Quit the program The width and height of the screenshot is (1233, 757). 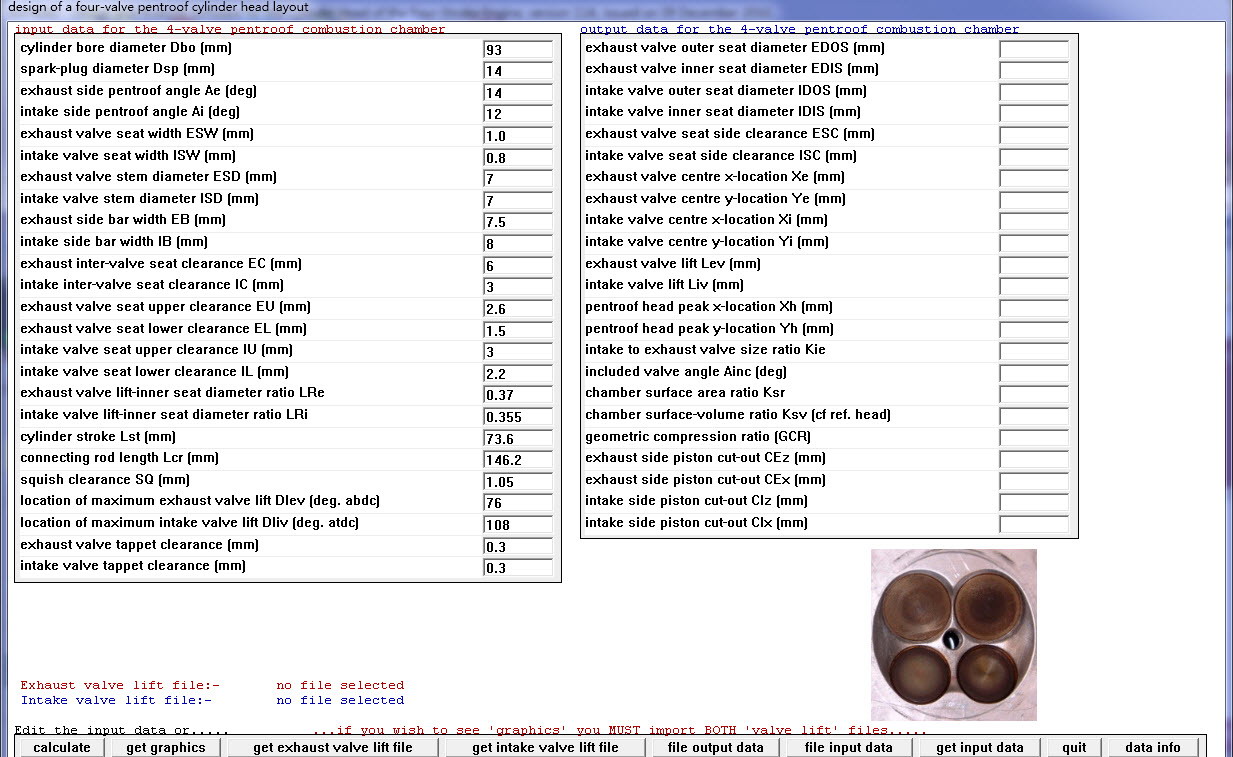pyautogui.click(x=1075, y=747)
